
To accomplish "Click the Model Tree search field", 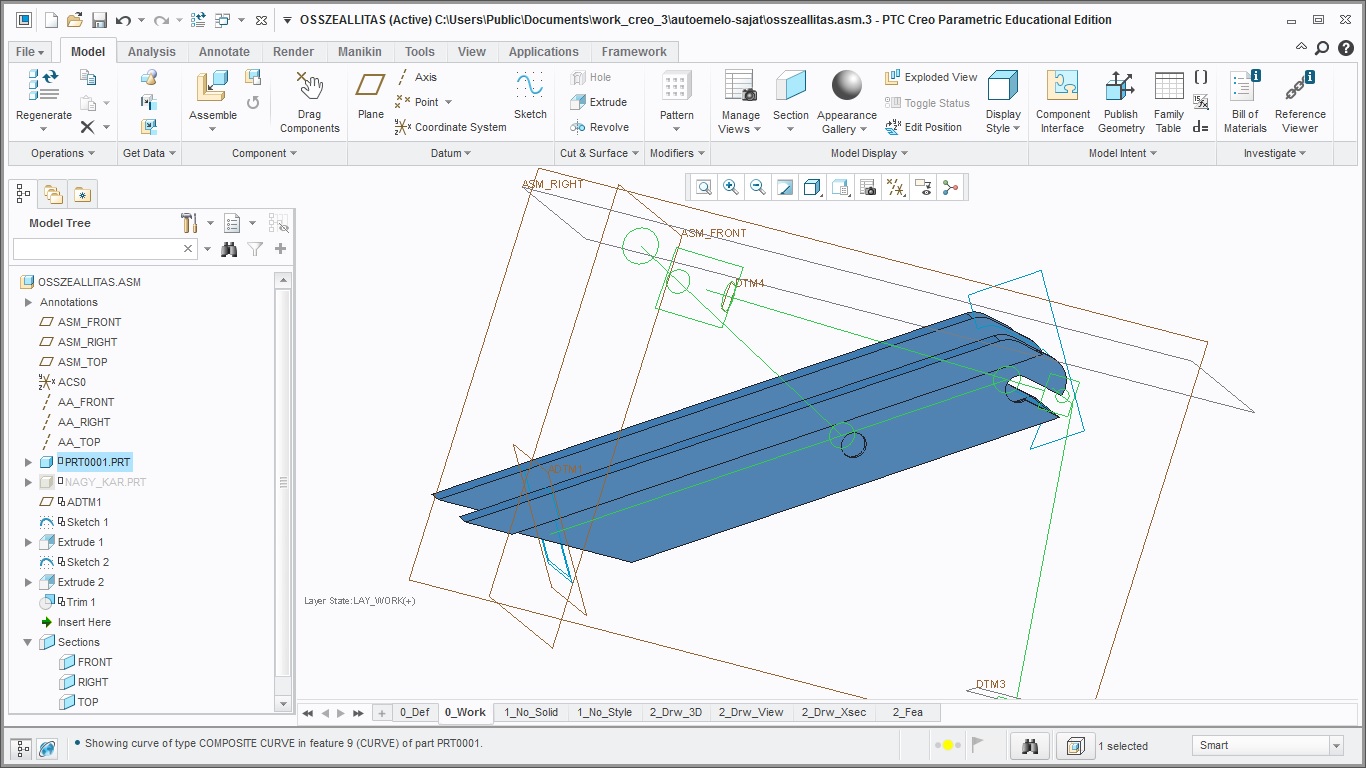I will tap(105, 249).
